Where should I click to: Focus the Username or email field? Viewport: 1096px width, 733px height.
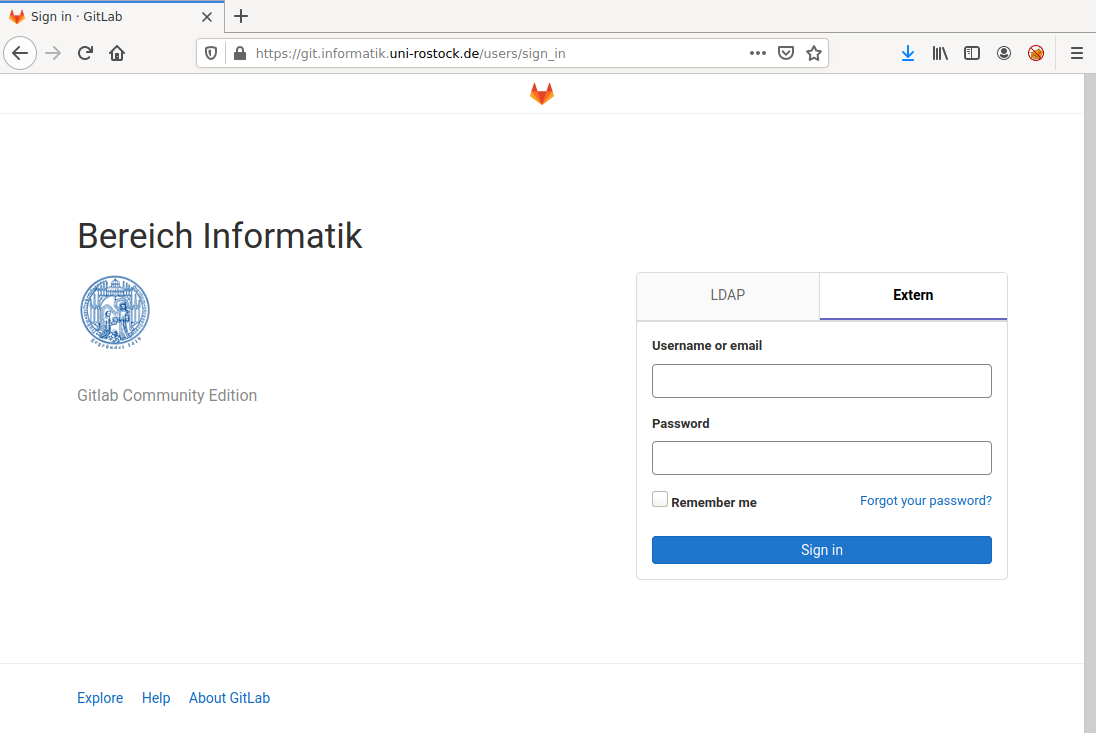(821, 381)
